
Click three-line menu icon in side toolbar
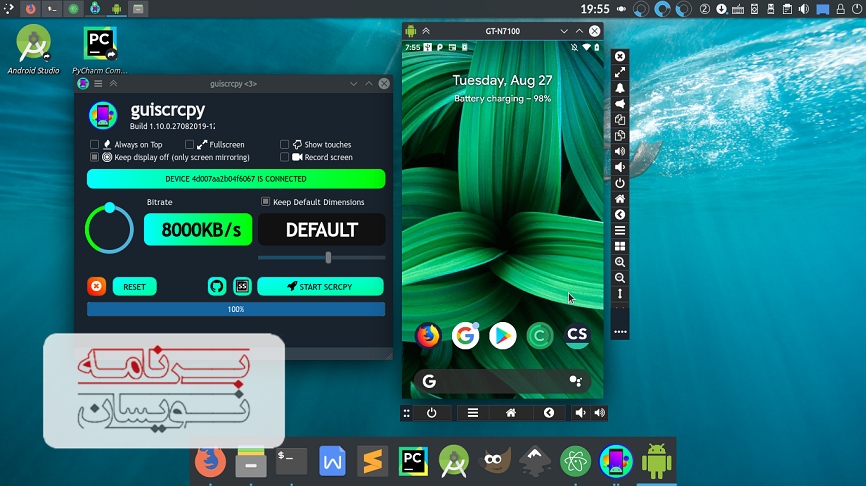(x=620, y=230)
